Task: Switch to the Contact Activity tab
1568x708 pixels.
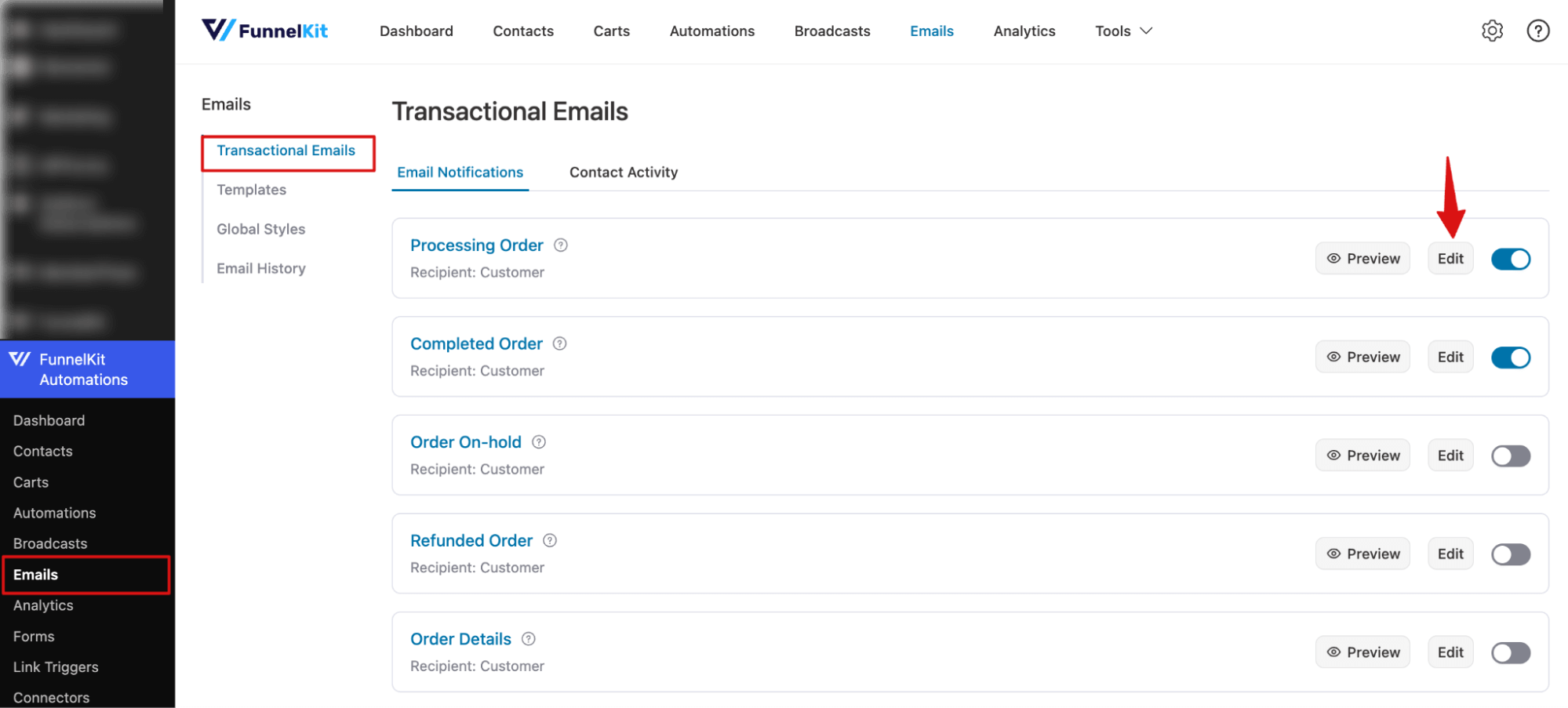Action: pos(623,172)
